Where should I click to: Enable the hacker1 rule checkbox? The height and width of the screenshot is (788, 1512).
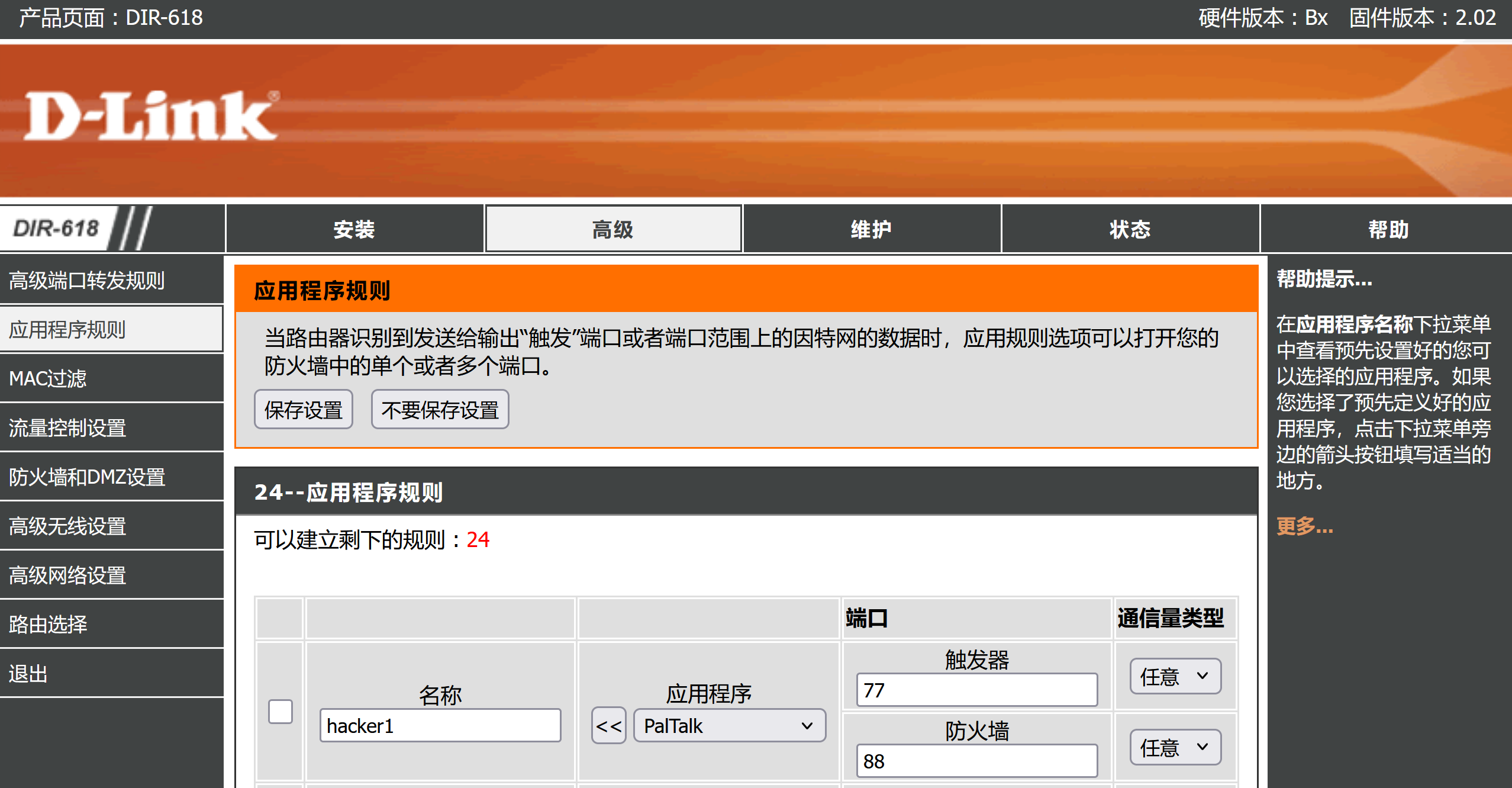pos(281,711)
